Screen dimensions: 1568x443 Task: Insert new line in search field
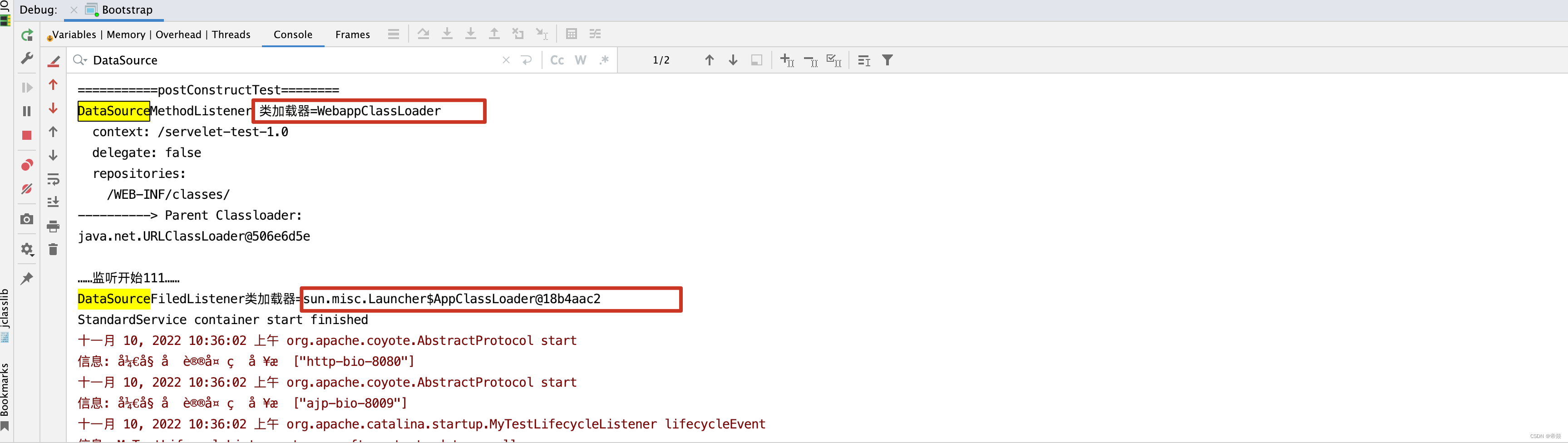[527, 59]
